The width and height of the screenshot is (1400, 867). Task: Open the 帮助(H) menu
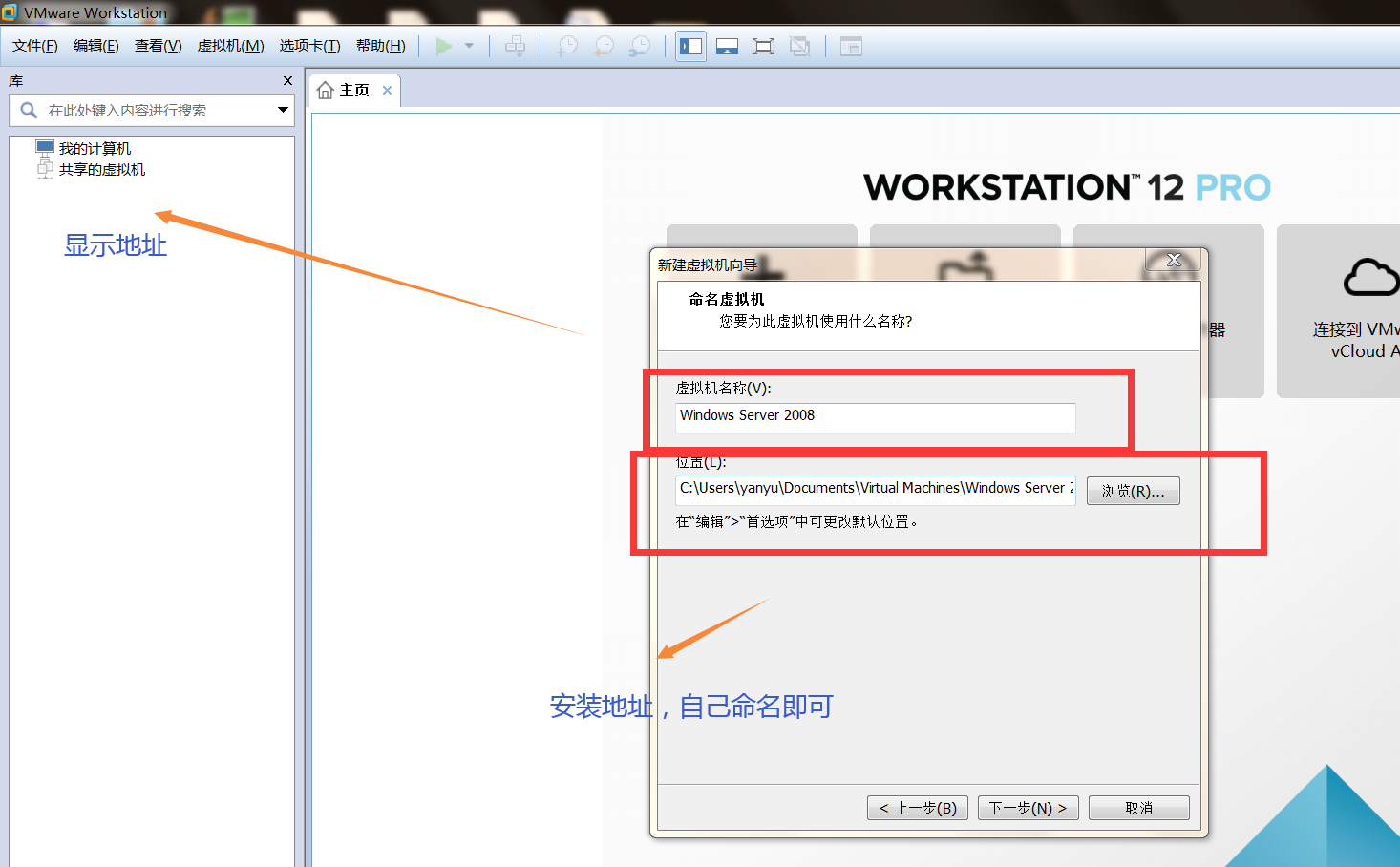[x=381, y=46]
